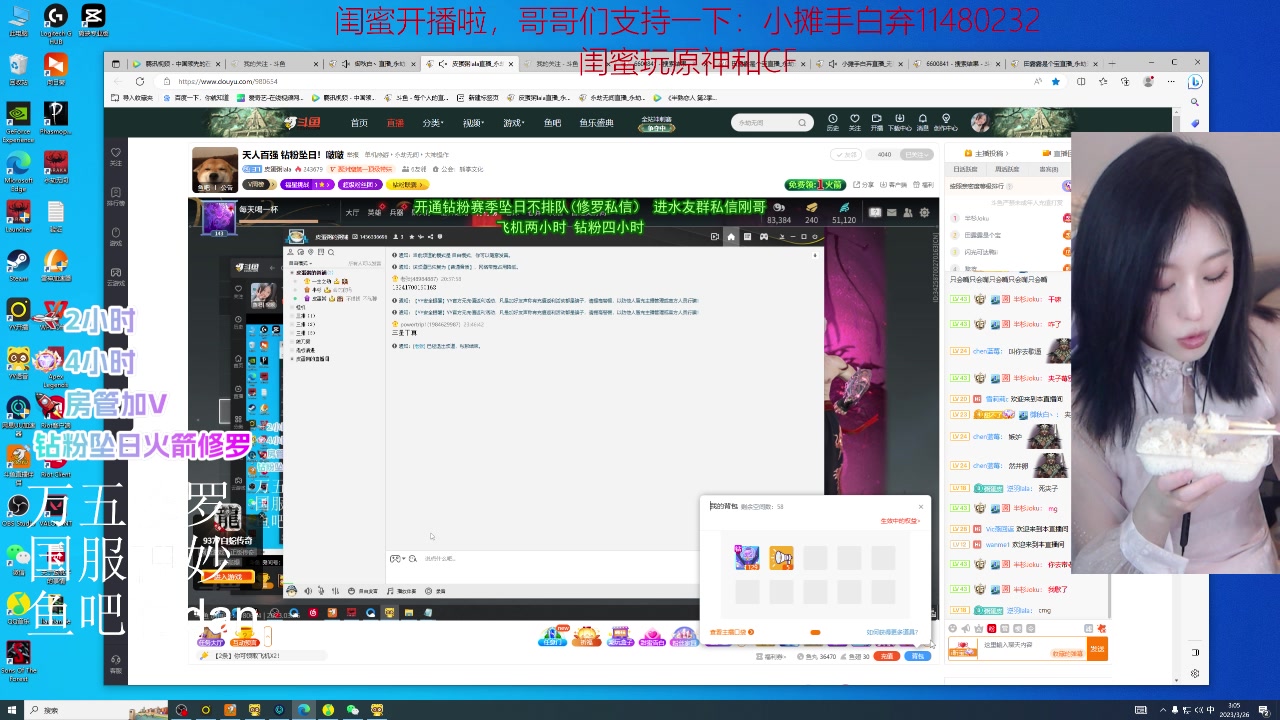Click 免费领1火箭 green banner
Image resolution: width=1280 pixels, height=720 pixels.
[x=815, y=185]
